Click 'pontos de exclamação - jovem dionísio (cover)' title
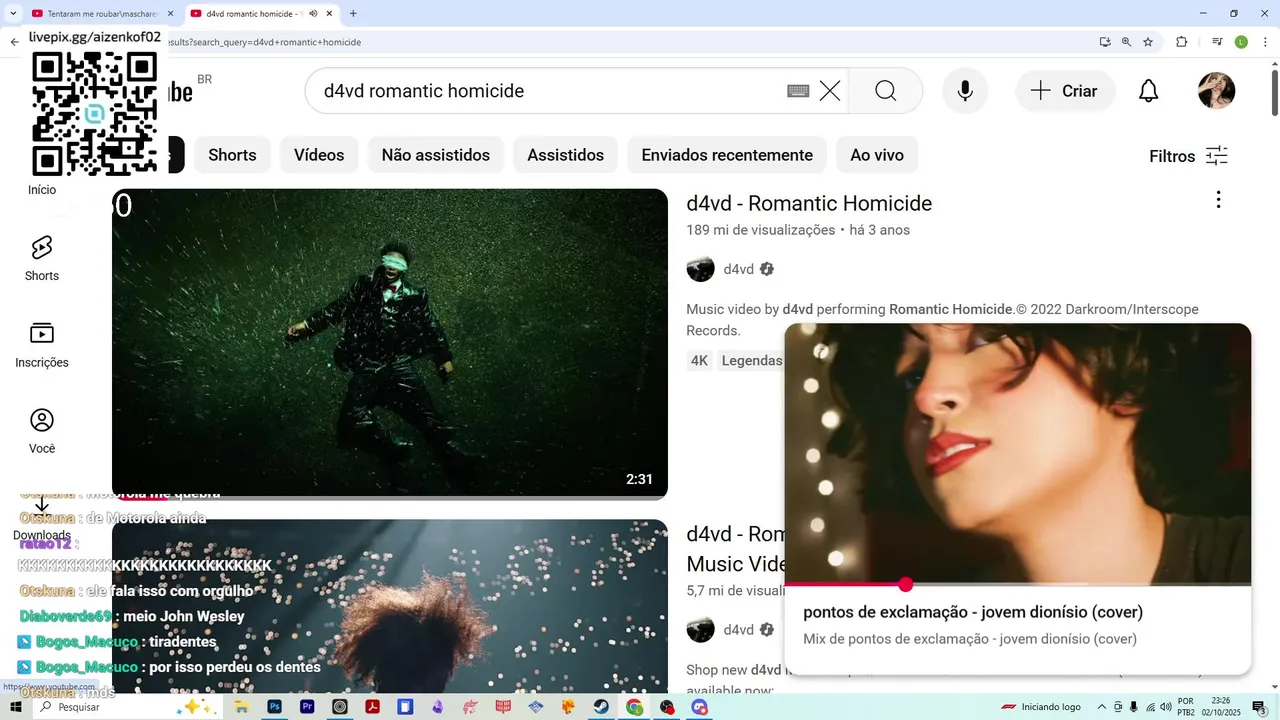This screenshot has height=720, width=1280. [x=973, y=612]
